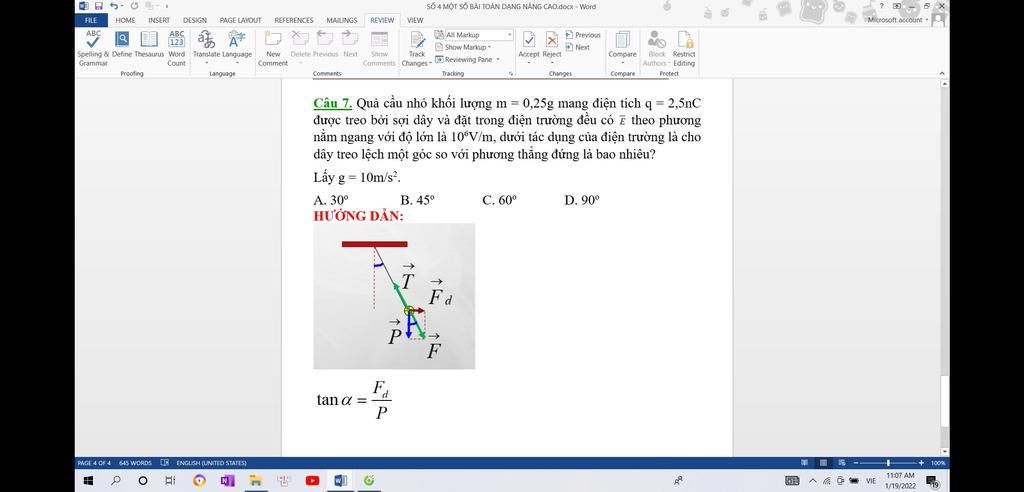Show hidden system tray icons
Image resolution: width=1024 pixels, height=492 pixels.
click(812, 481)
